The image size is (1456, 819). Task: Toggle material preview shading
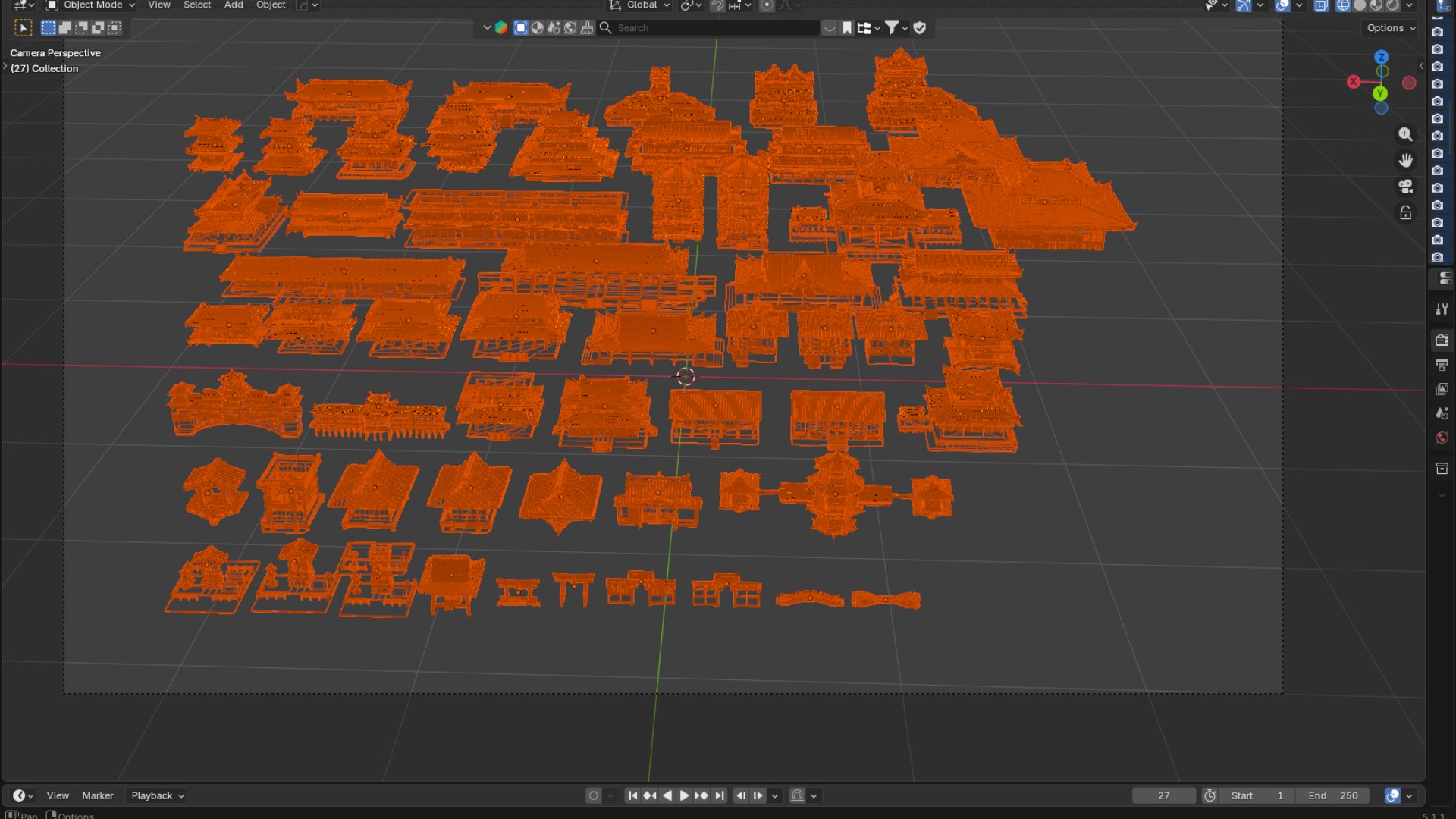pyautogui.click(x=1376, y=5)
